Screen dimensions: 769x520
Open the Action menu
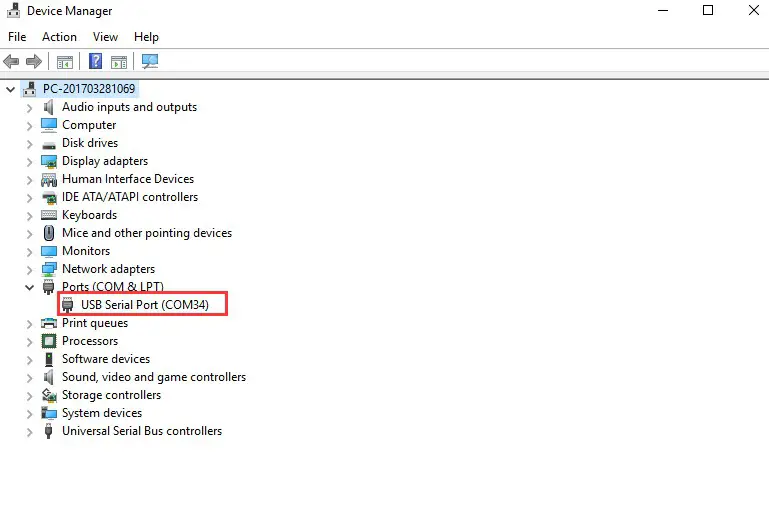point(59,37)
